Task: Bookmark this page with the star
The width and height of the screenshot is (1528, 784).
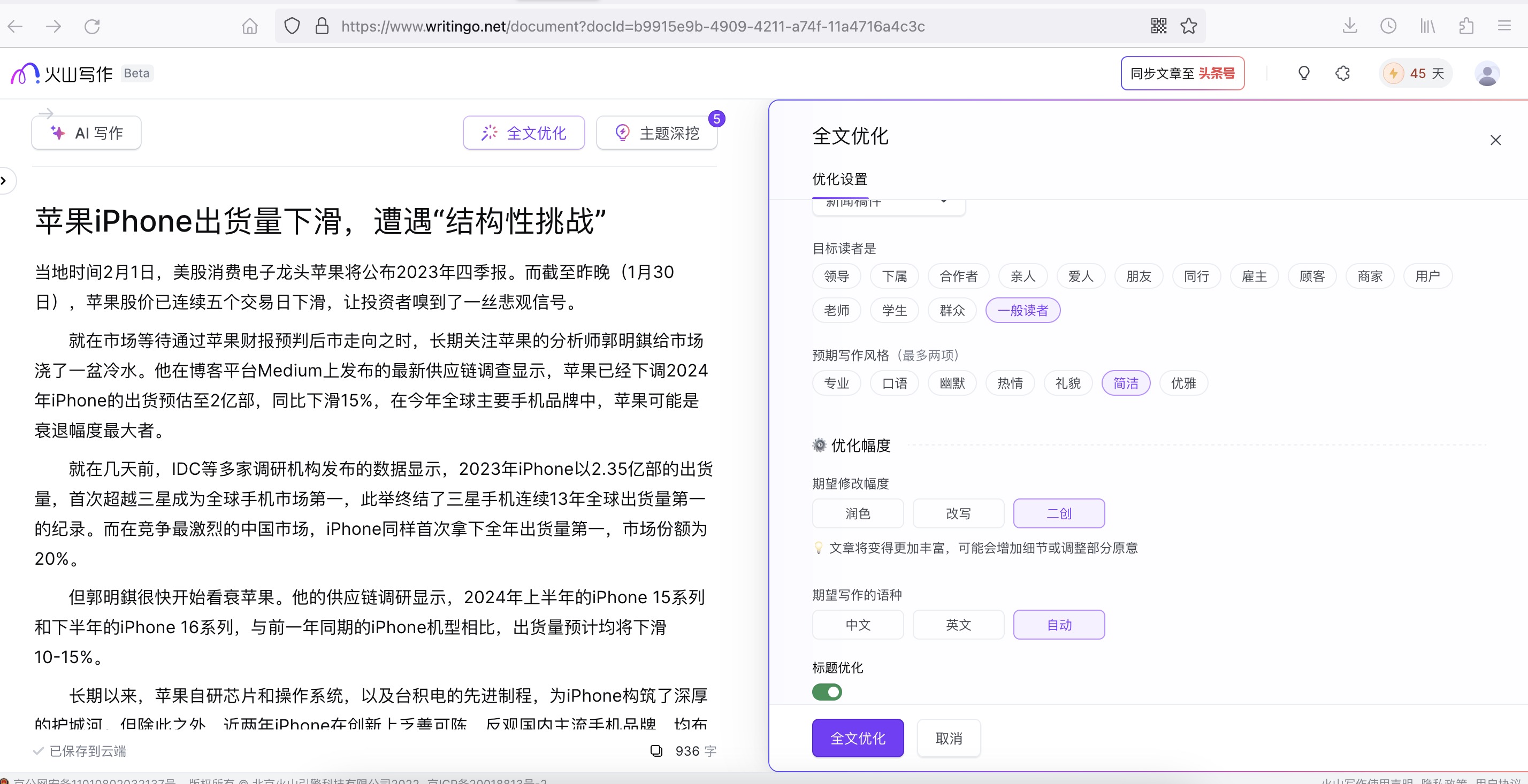Action: [x=1189, y=26]
